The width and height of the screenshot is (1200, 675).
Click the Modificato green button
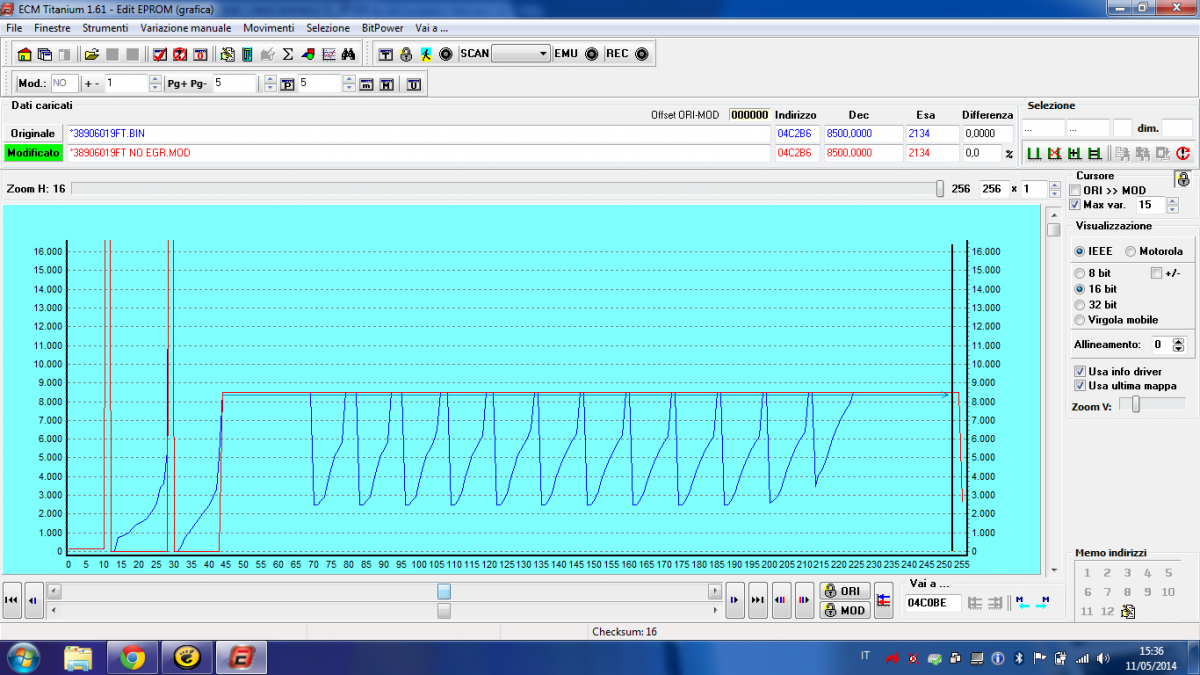point(33,153)
